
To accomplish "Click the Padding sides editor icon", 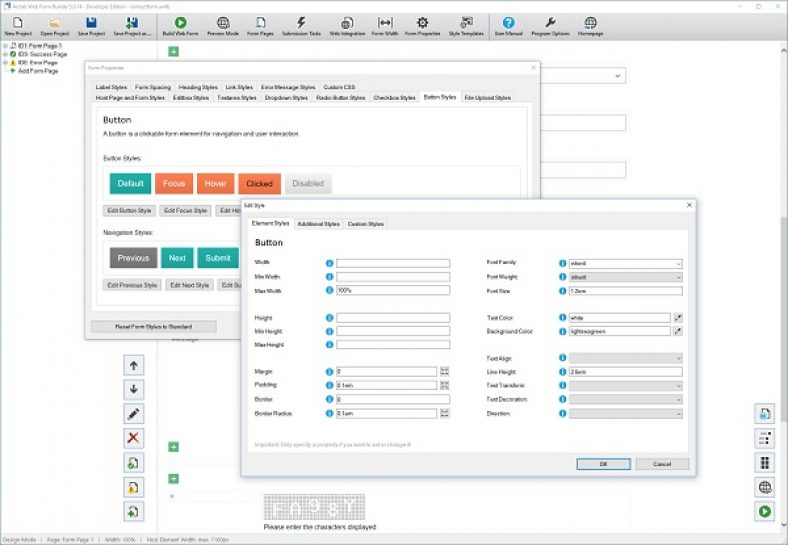I will 444,385.
